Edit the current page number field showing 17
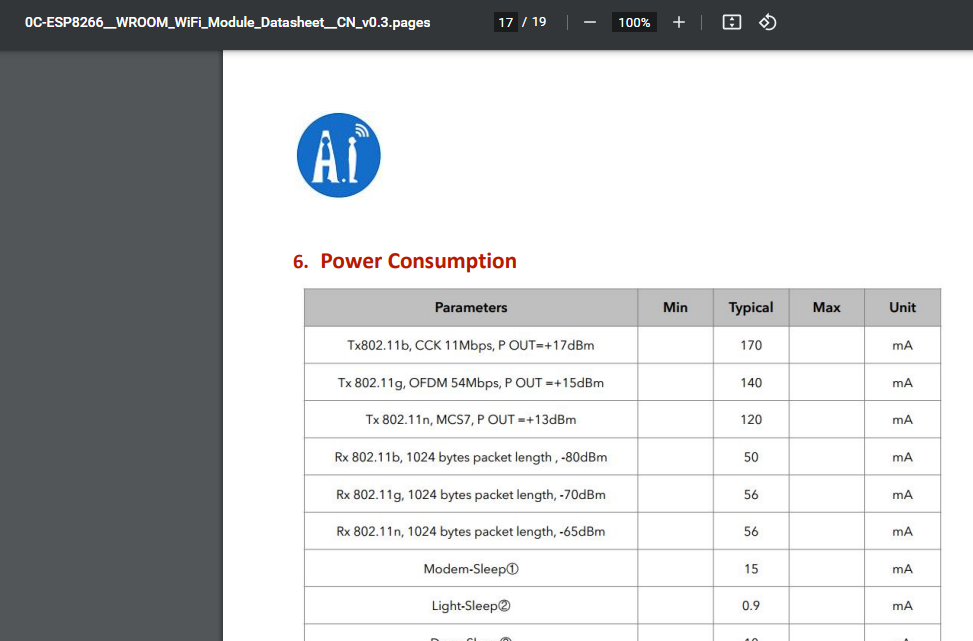The width and height of the screenshot is (973, 641). pos(506,22)
